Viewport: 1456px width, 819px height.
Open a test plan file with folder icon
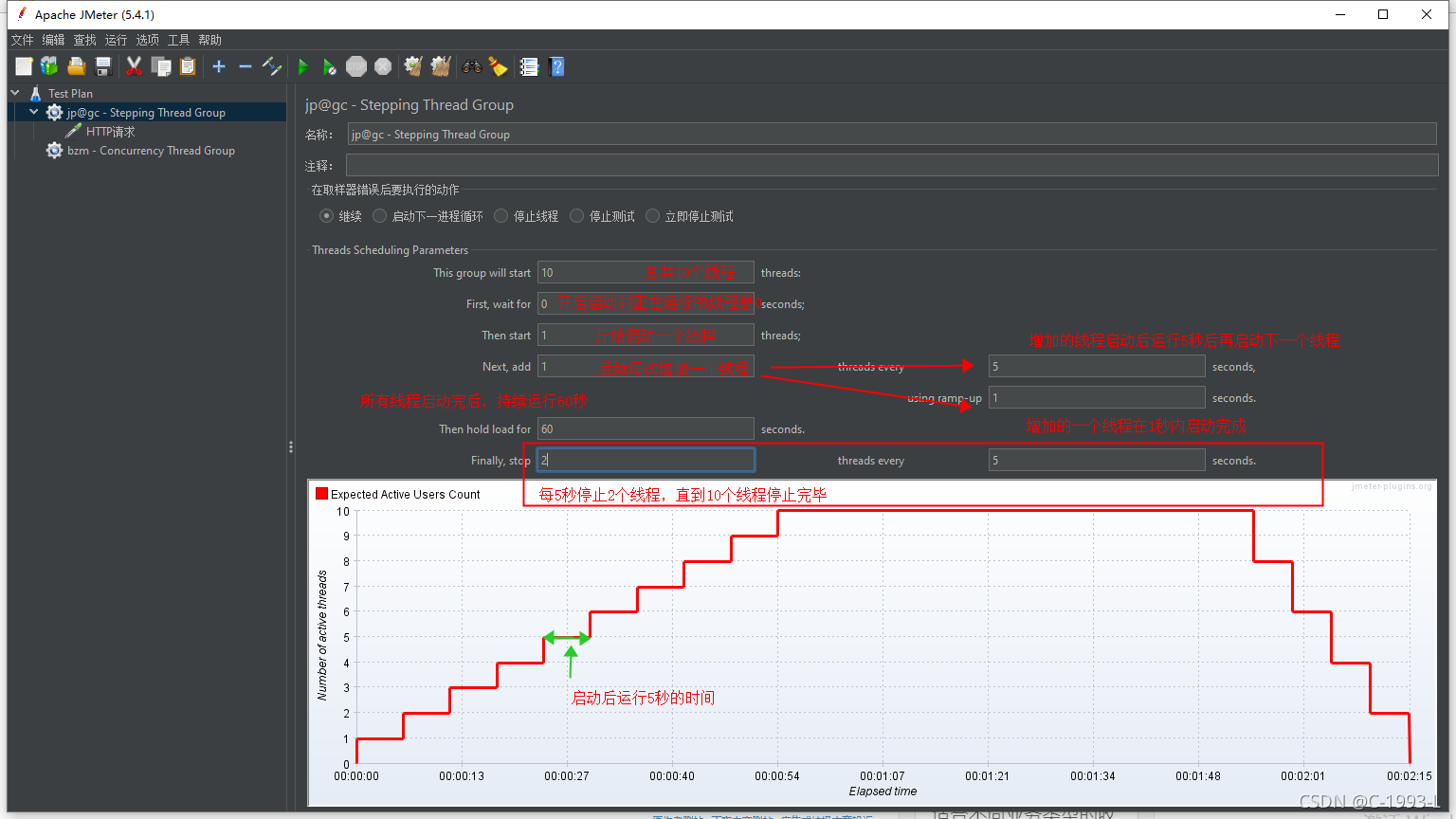(77, 66)
